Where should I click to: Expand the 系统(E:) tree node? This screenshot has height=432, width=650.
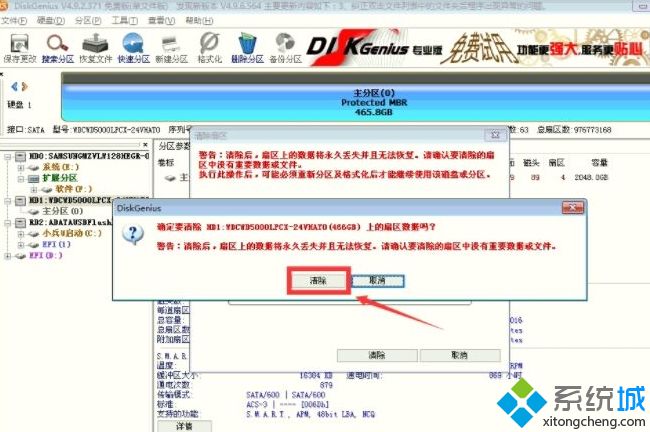coord(21,168)
